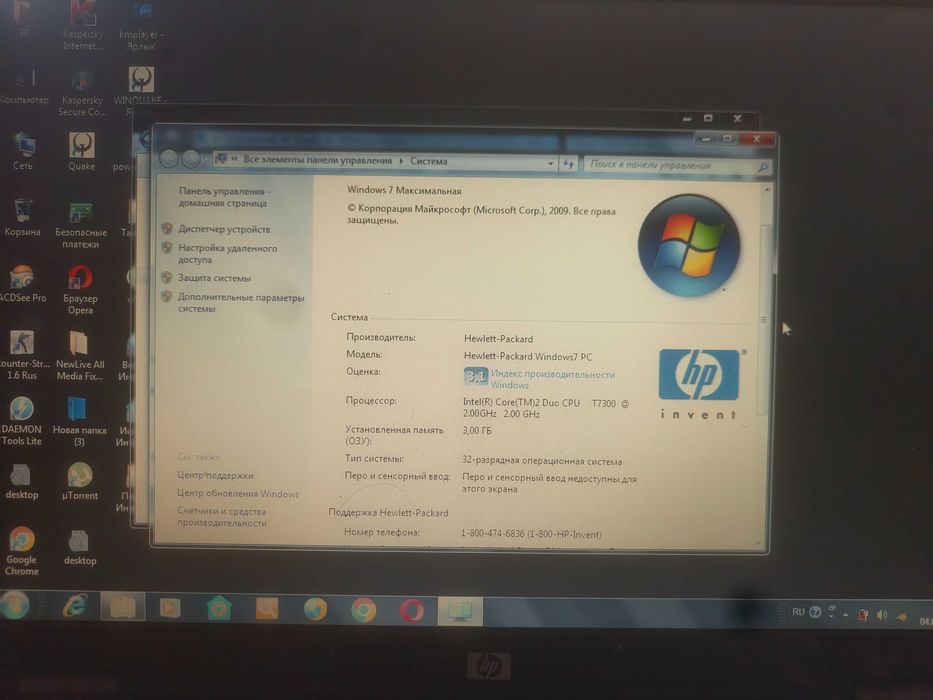The width and height of the screenshot is (933, 700).
Task: Open the Windows Start button
Action: 14,606
